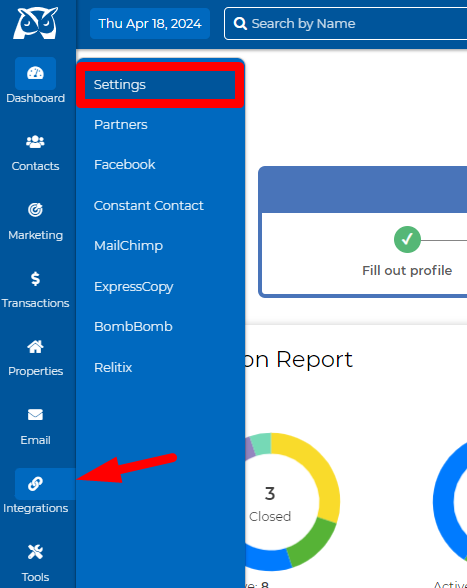Click the Integrations chain link icon
Image resolution: width=467 pixels, height=588 pixels.
35,484
